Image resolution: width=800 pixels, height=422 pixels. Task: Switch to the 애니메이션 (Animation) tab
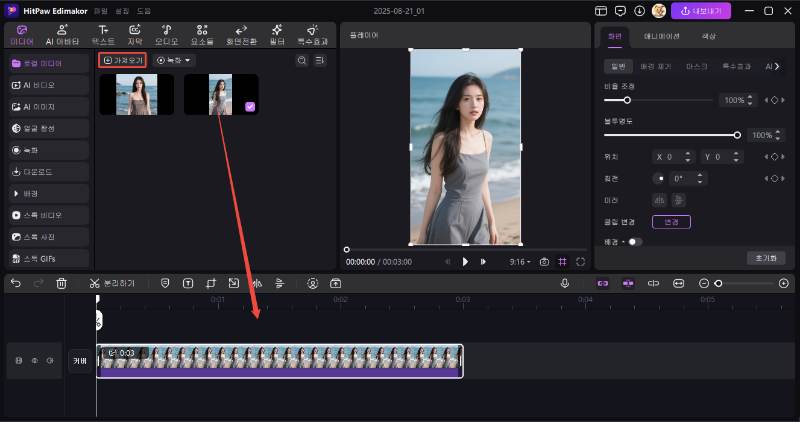[x=661, y=36]
